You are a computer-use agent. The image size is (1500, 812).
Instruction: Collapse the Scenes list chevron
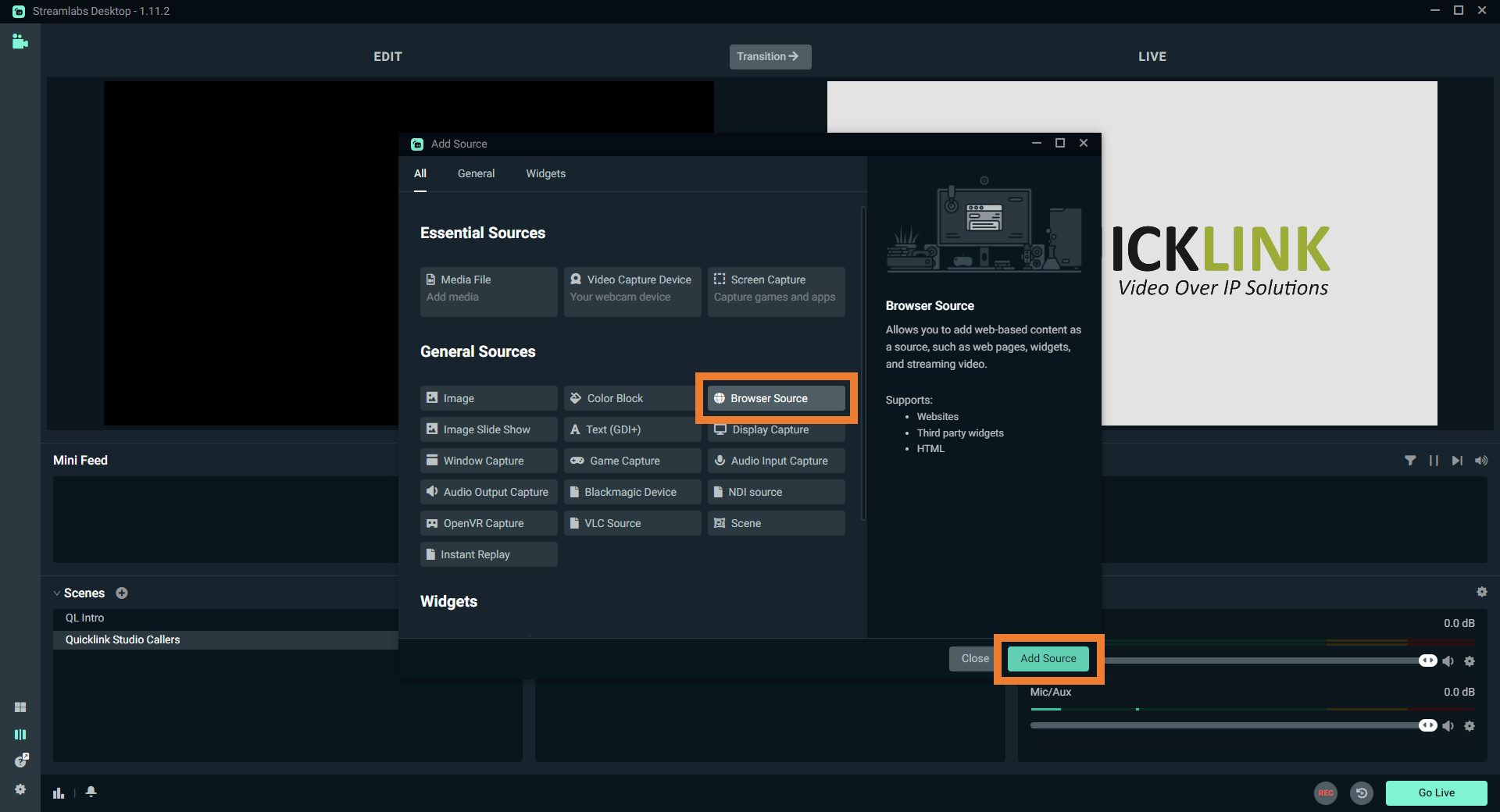[57, 593]
